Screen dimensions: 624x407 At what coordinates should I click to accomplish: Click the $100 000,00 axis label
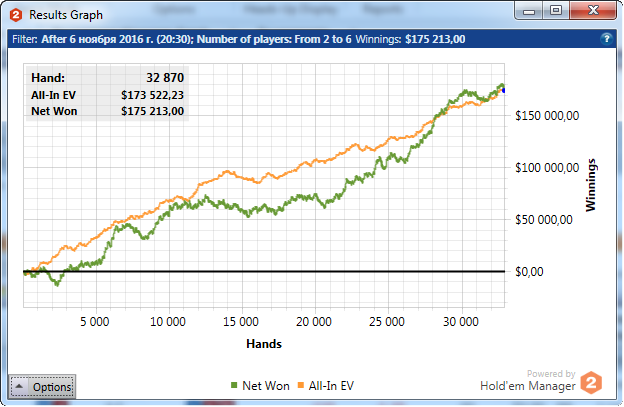pos(547,167)
